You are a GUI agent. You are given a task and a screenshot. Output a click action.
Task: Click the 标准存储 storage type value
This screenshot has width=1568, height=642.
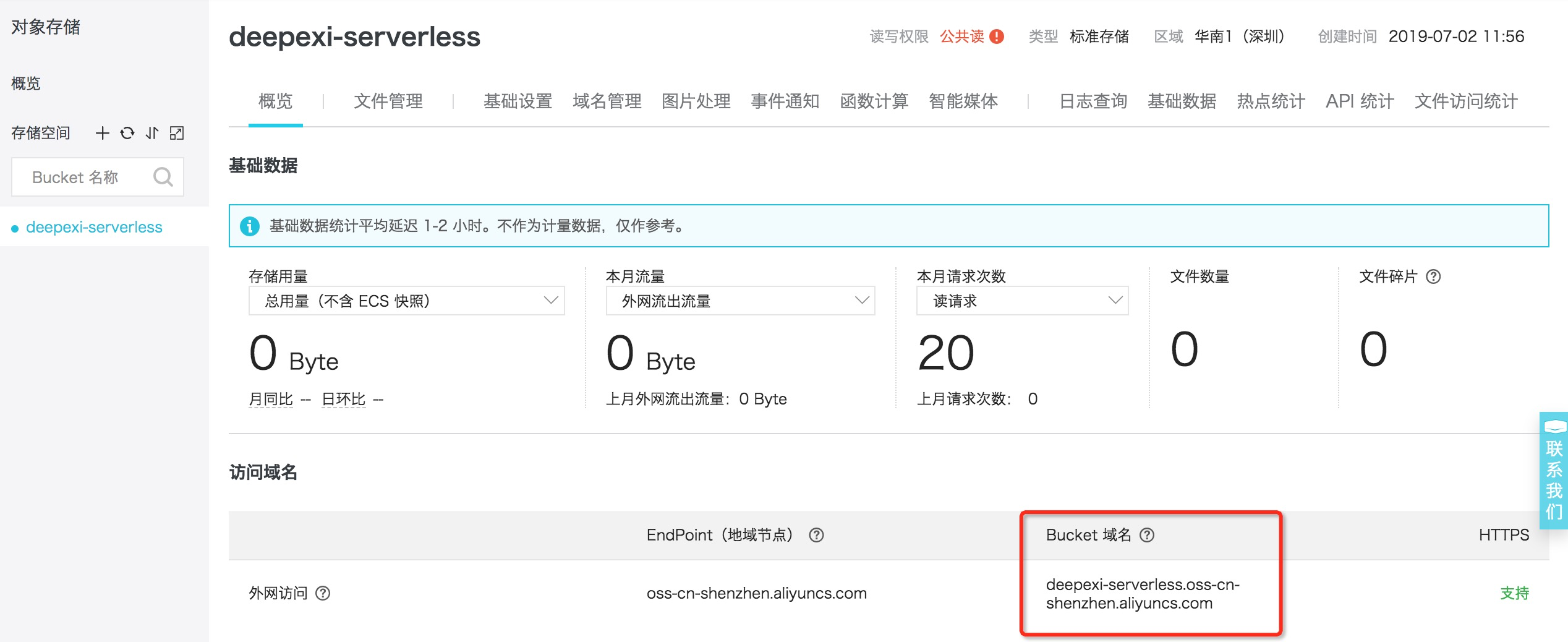1099,36
